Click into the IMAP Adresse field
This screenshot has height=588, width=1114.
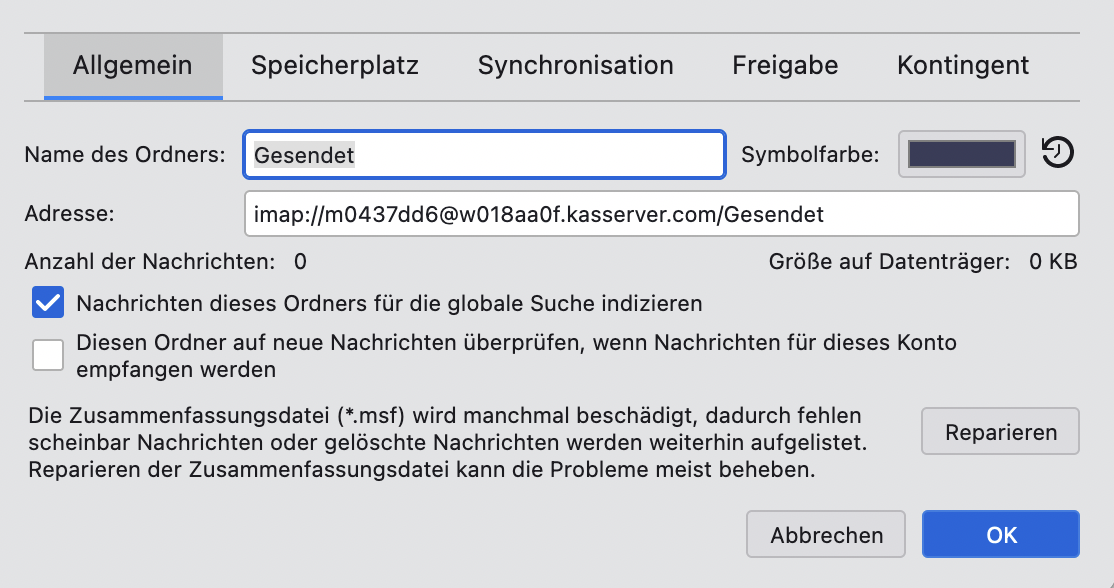point(660,213)
